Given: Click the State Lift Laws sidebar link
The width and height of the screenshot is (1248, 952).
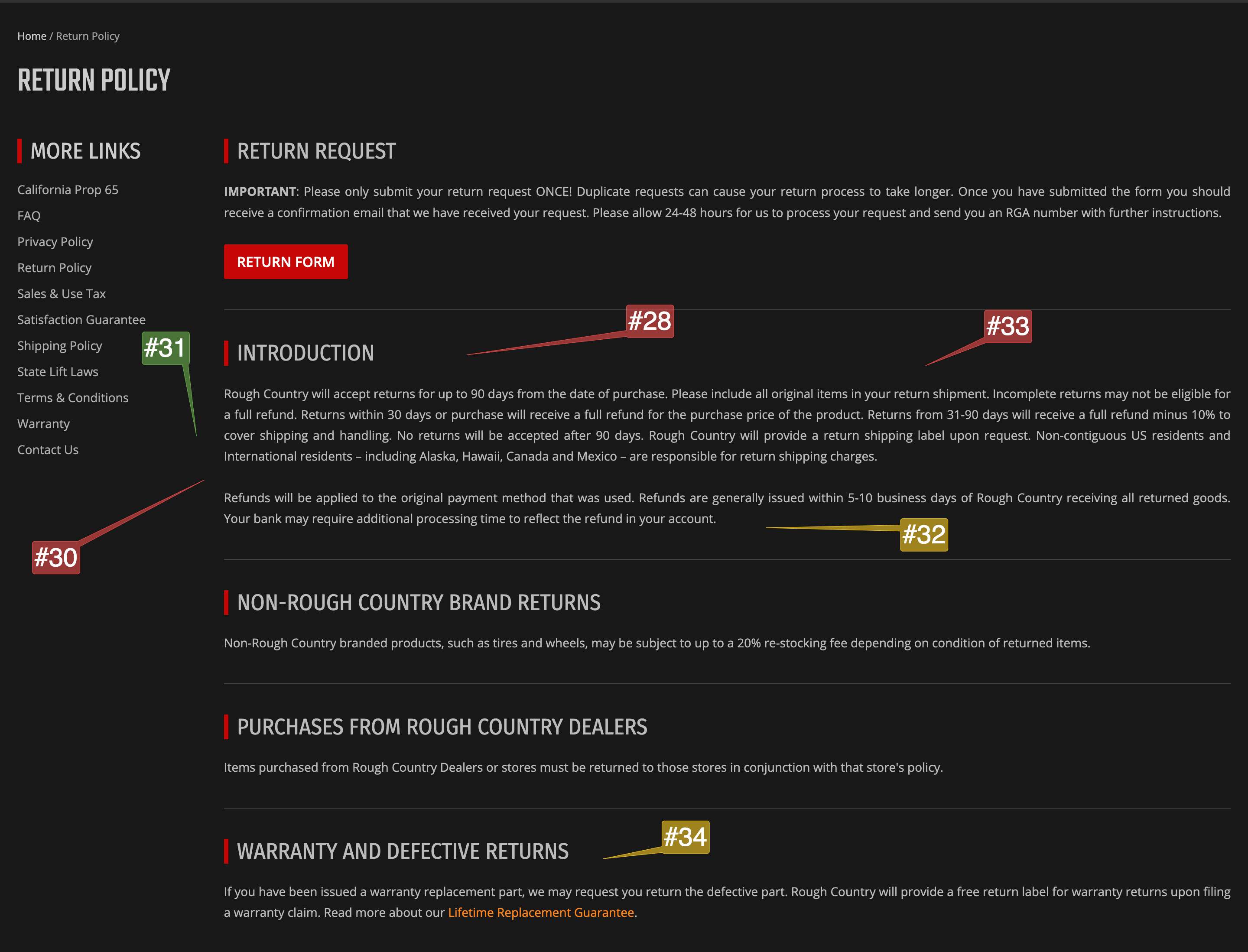Looking at the screenshot, I should point(58,371).
